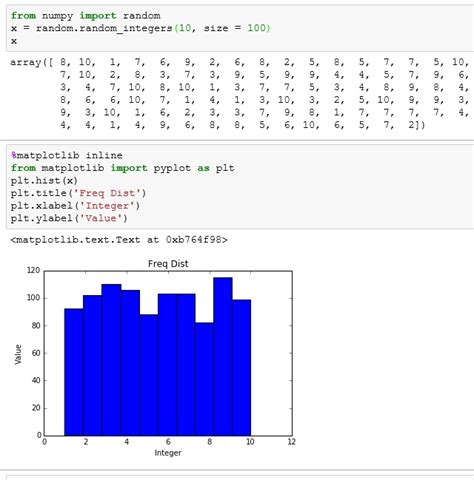
Task: Click the x-axis tick label 12
Action: pos(291,442)
